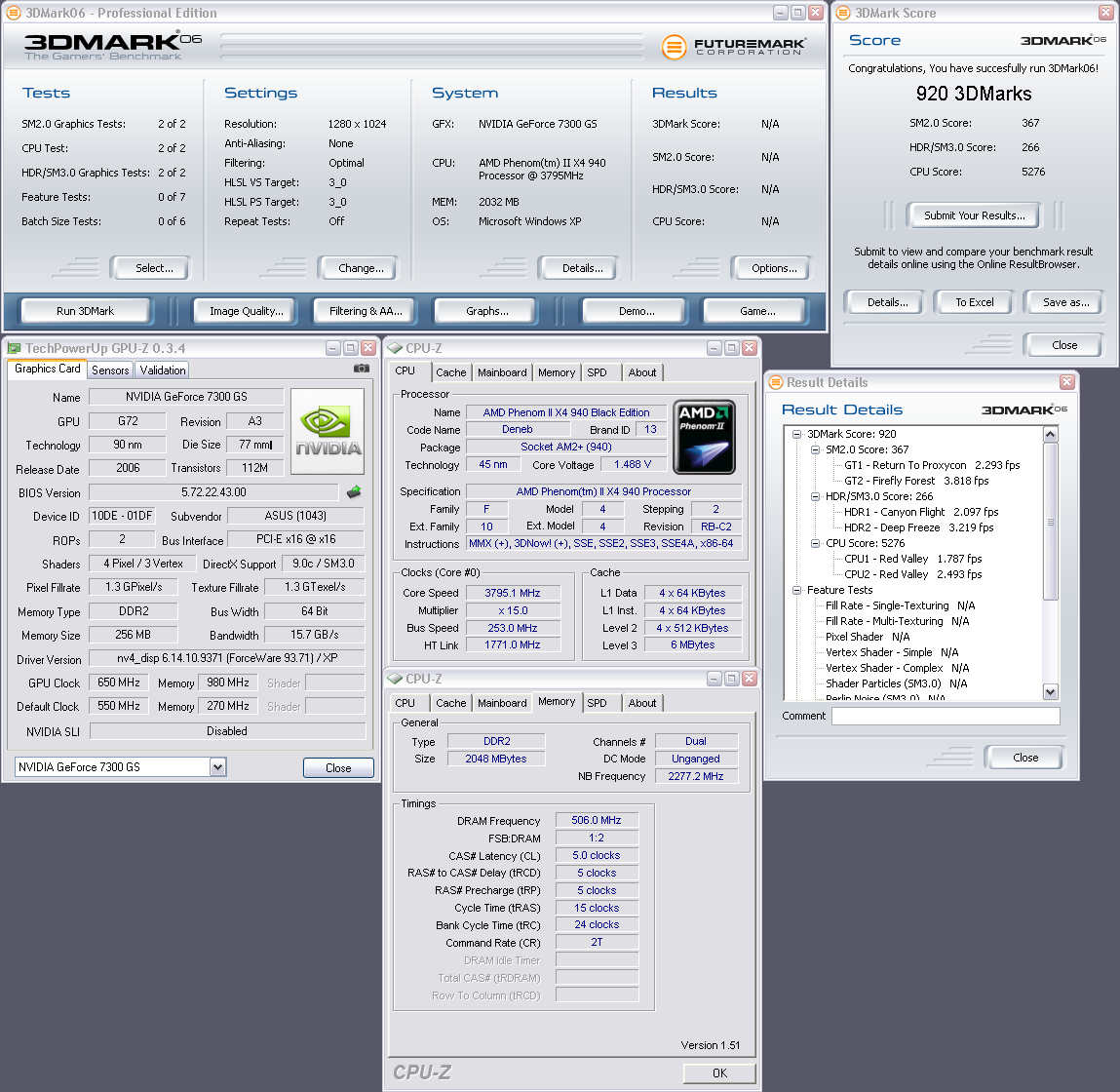The image size is (1120, 1092).
Task: Collapse the Feature Tests tree node
Action: coord(796,590)
